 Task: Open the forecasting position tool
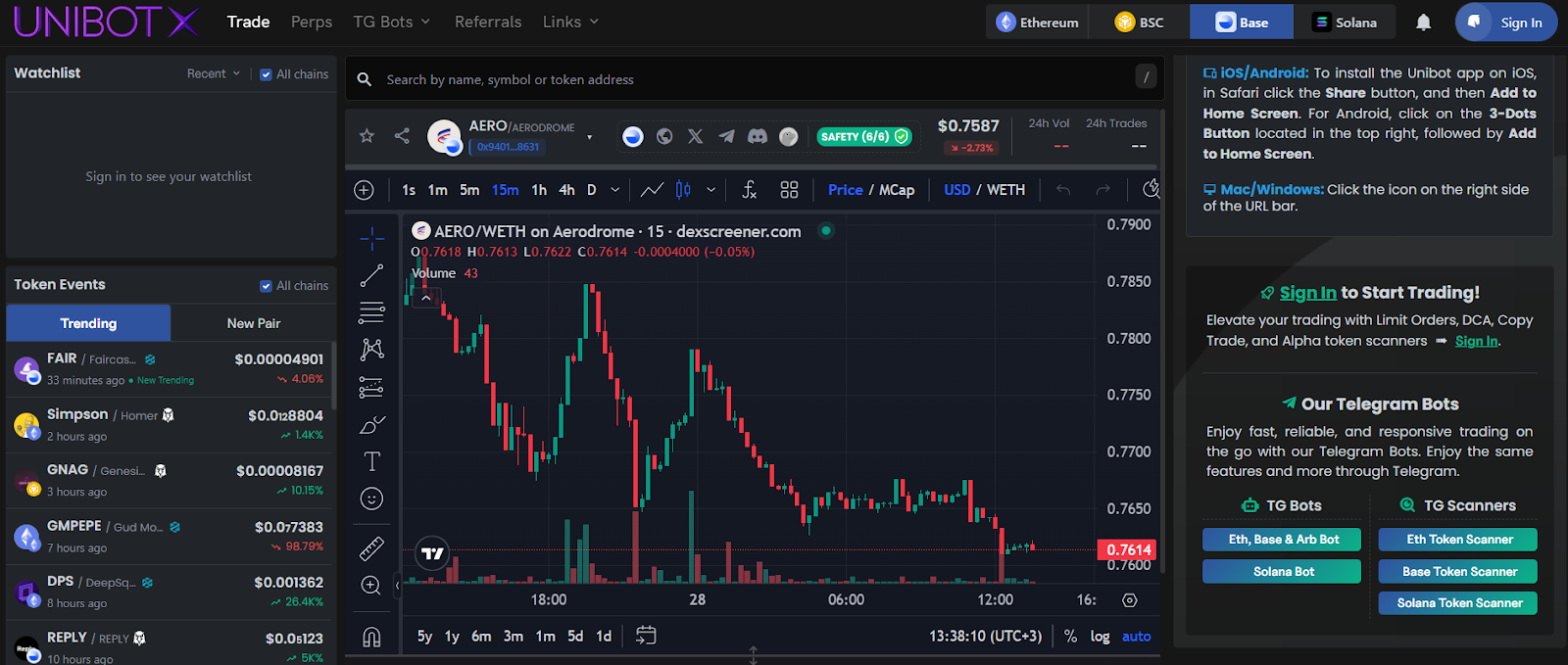pos(372,387)
